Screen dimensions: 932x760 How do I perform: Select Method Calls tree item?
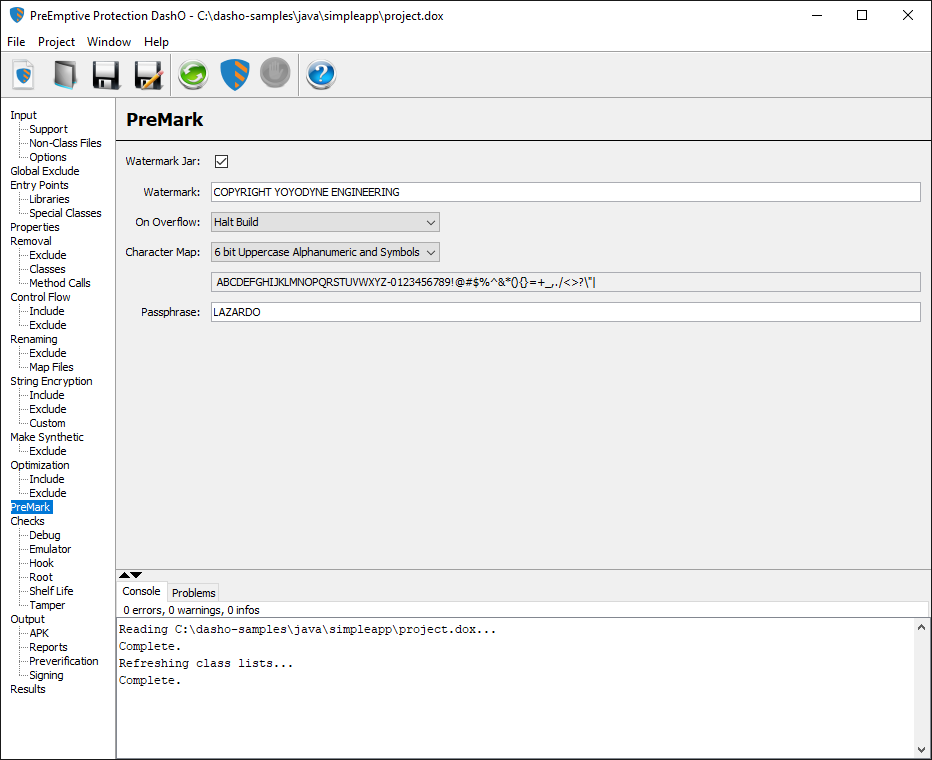pyautogui.click(x=60, y=283)
